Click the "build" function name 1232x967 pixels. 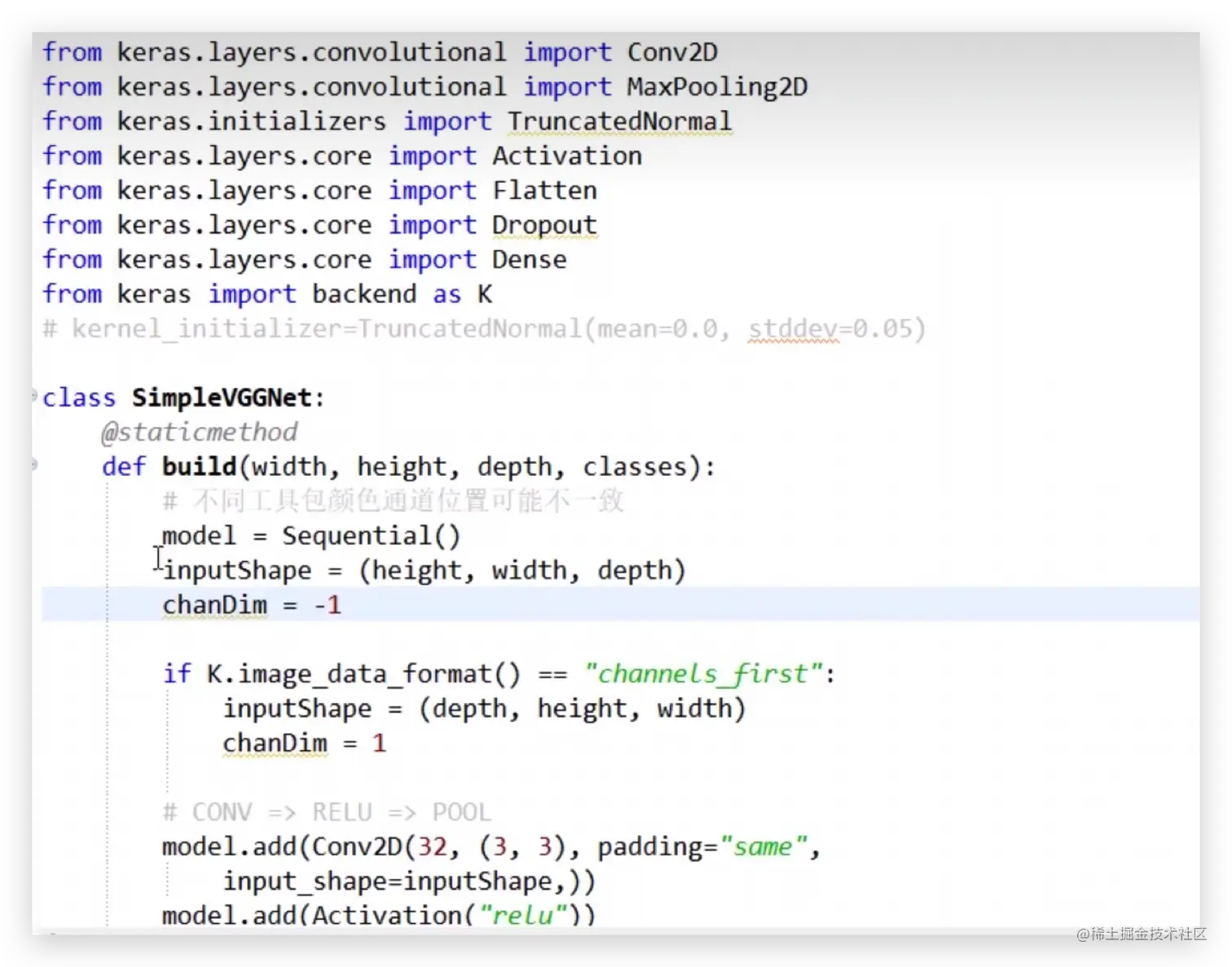199,467
